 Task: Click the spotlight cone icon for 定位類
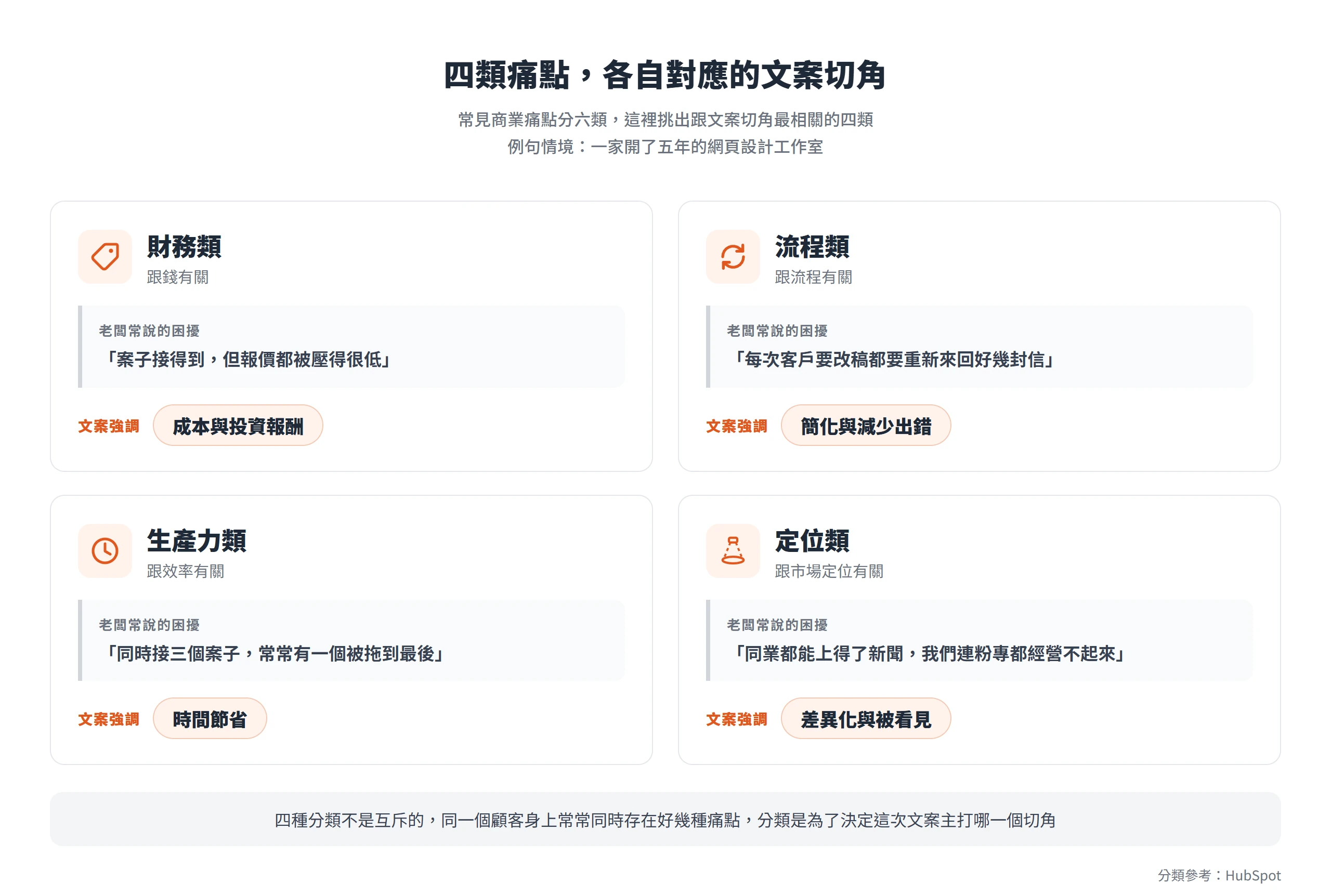[733, 551]
